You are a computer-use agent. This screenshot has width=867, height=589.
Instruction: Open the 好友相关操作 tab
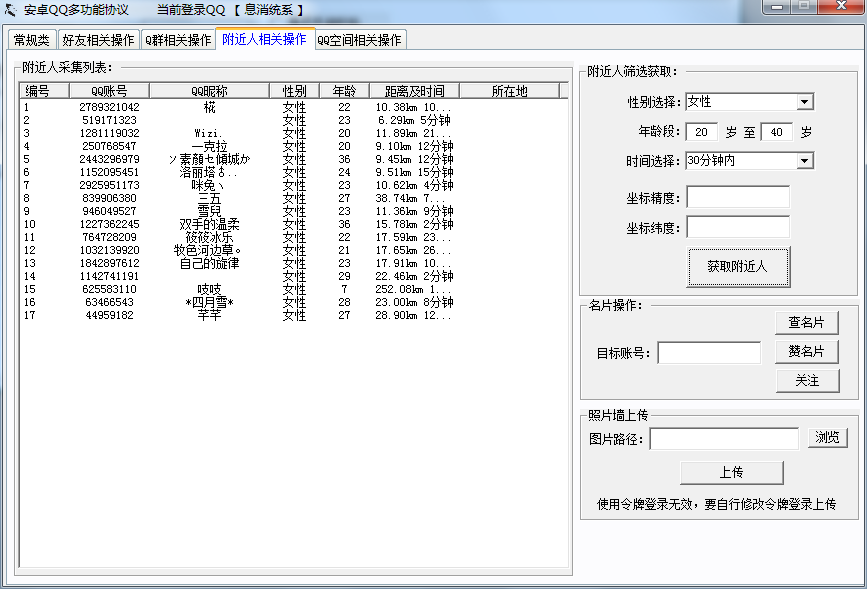click(x=98, y=40)
